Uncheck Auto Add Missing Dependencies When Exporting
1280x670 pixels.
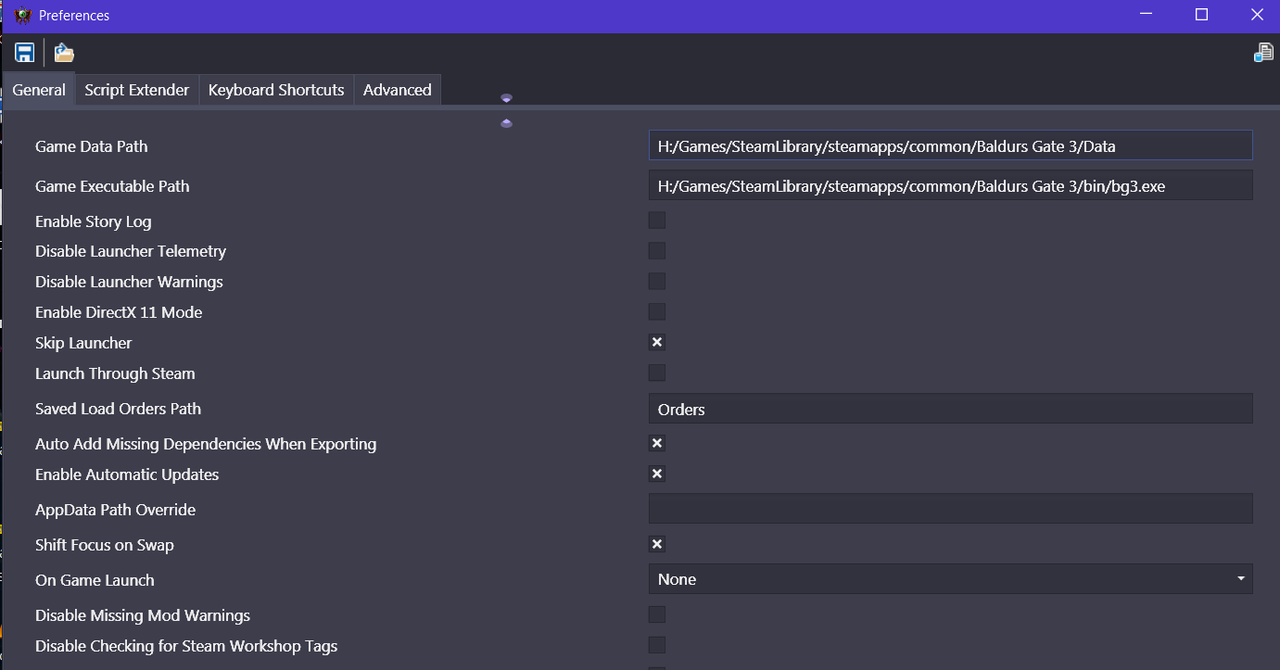(x=657, y=444)
